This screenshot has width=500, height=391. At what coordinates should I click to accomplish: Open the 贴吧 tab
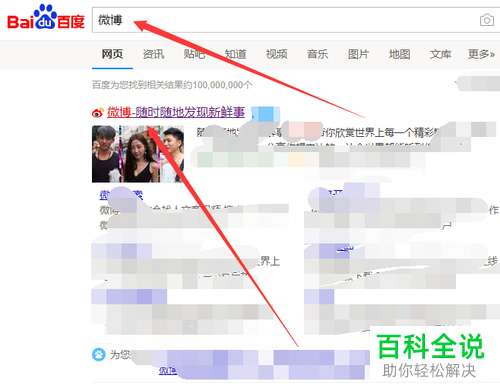click(x=194, y=54)
